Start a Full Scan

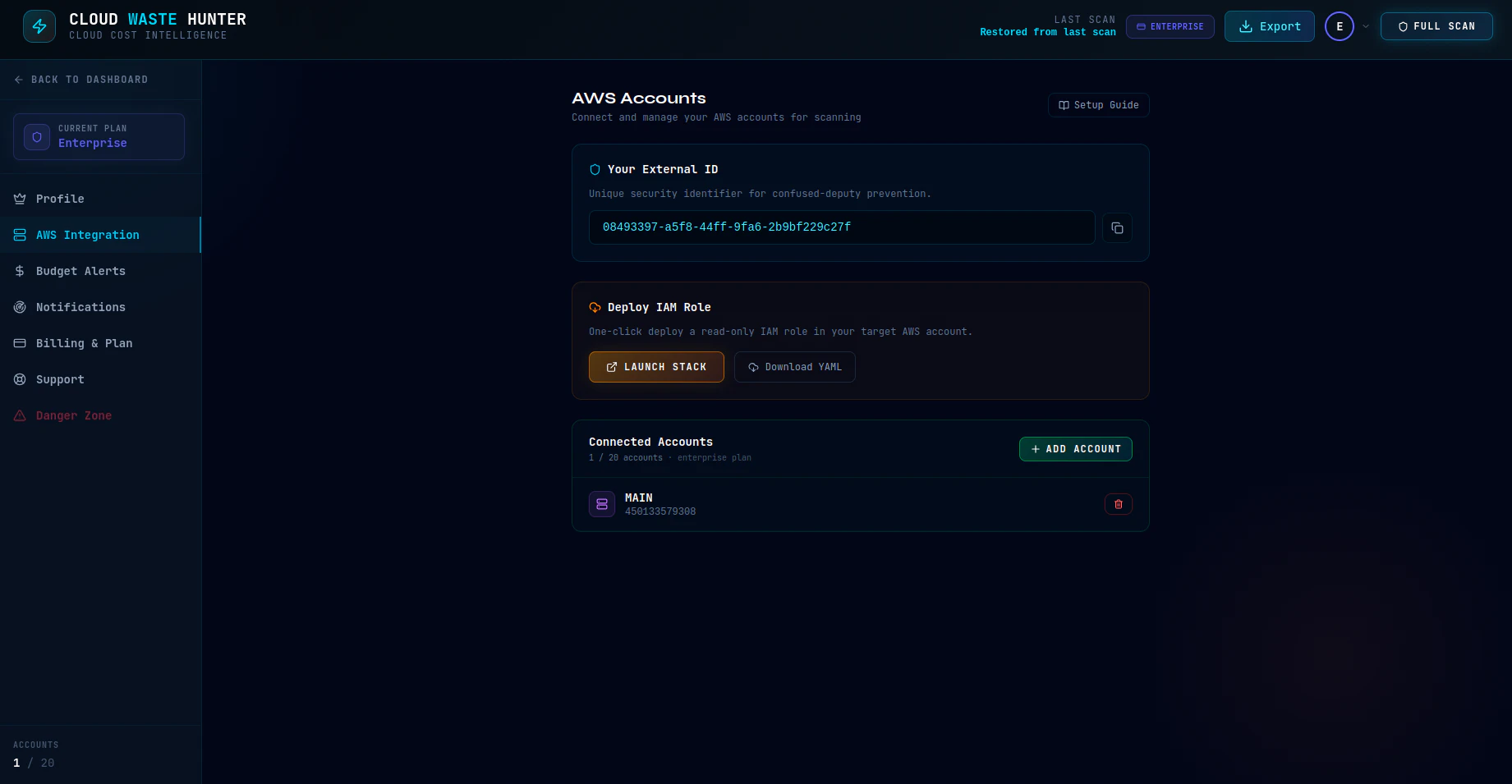(1436, 25)
